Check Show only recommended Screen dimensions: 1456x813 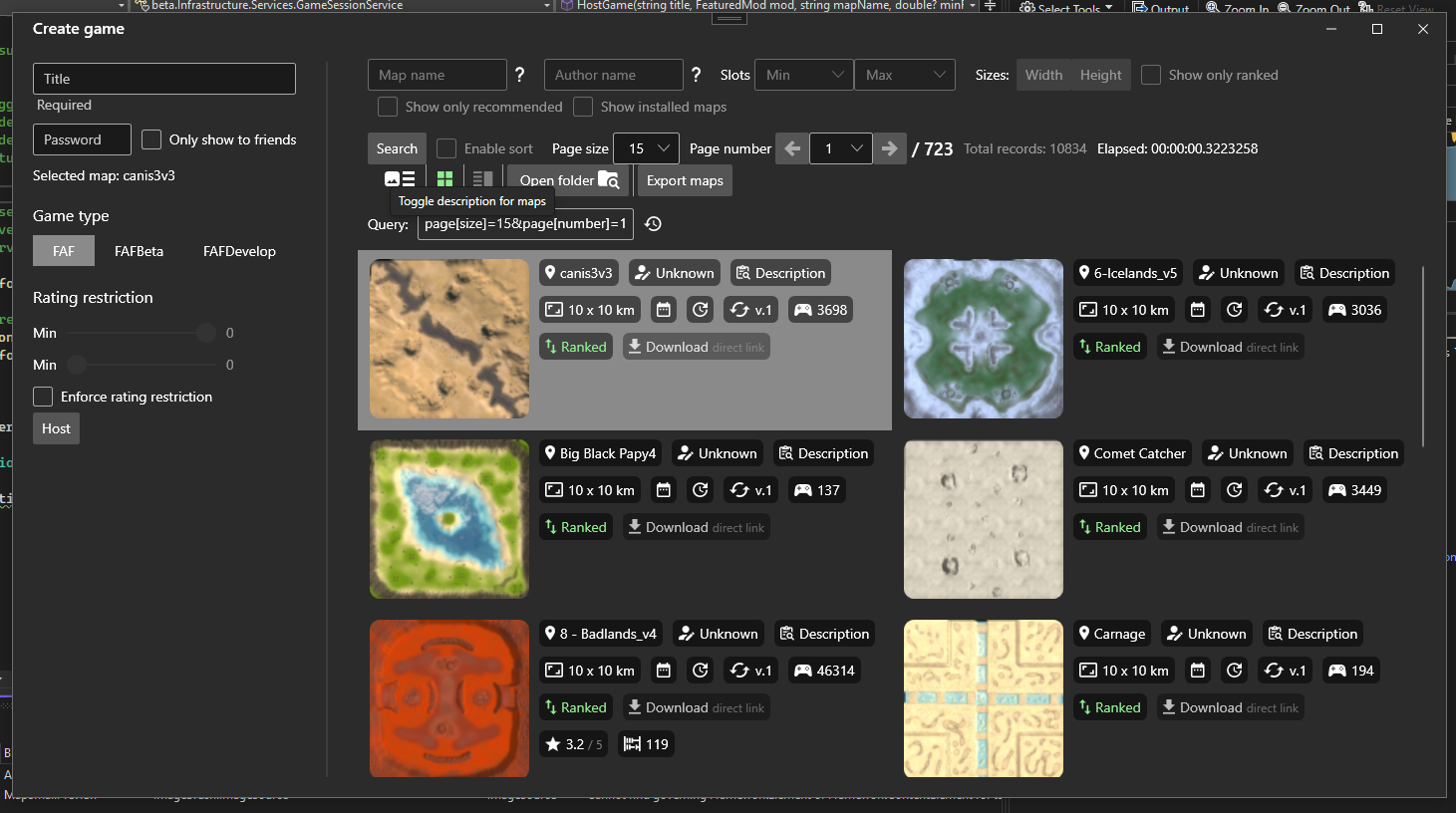pos(388,107)
